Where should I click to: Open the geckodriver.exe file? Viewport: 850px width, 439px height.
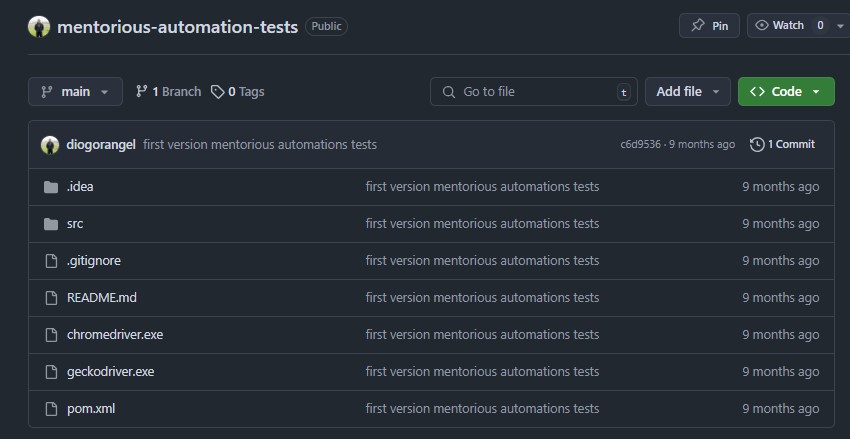click(110, 372)
